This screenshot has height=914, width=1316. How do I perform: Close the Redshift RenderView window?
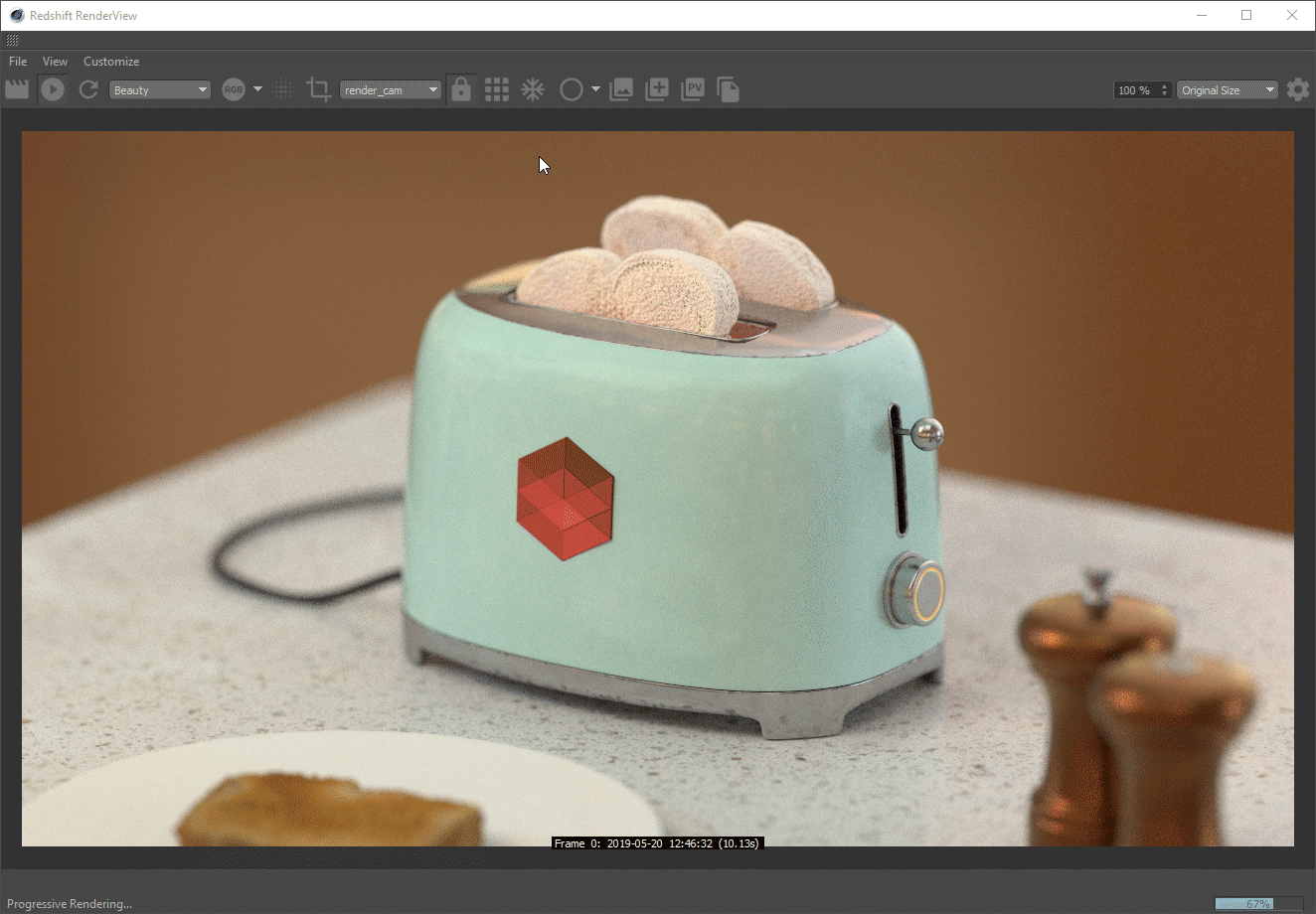[x=1292, y=15]
